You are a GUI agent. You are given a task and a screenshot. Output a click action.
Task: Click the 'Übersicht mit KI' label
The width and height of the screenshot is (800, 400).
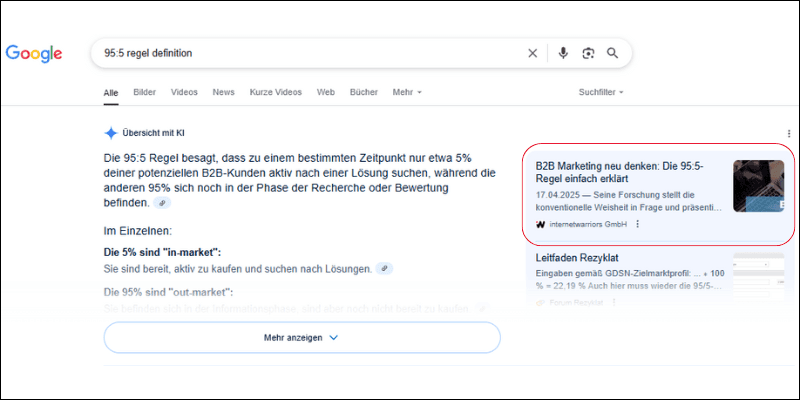point(154,134)
